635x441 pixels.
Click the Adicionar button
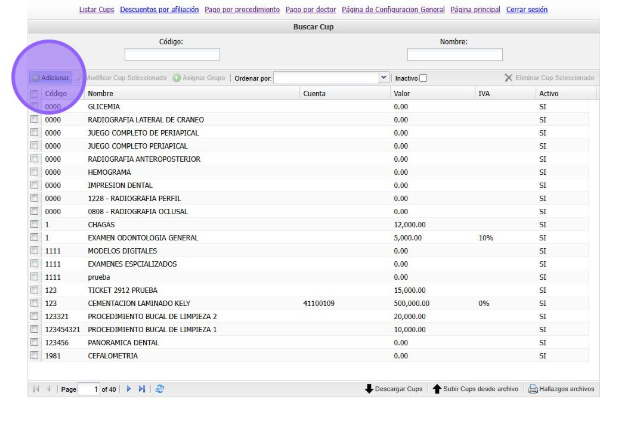[x=50, y=77]
